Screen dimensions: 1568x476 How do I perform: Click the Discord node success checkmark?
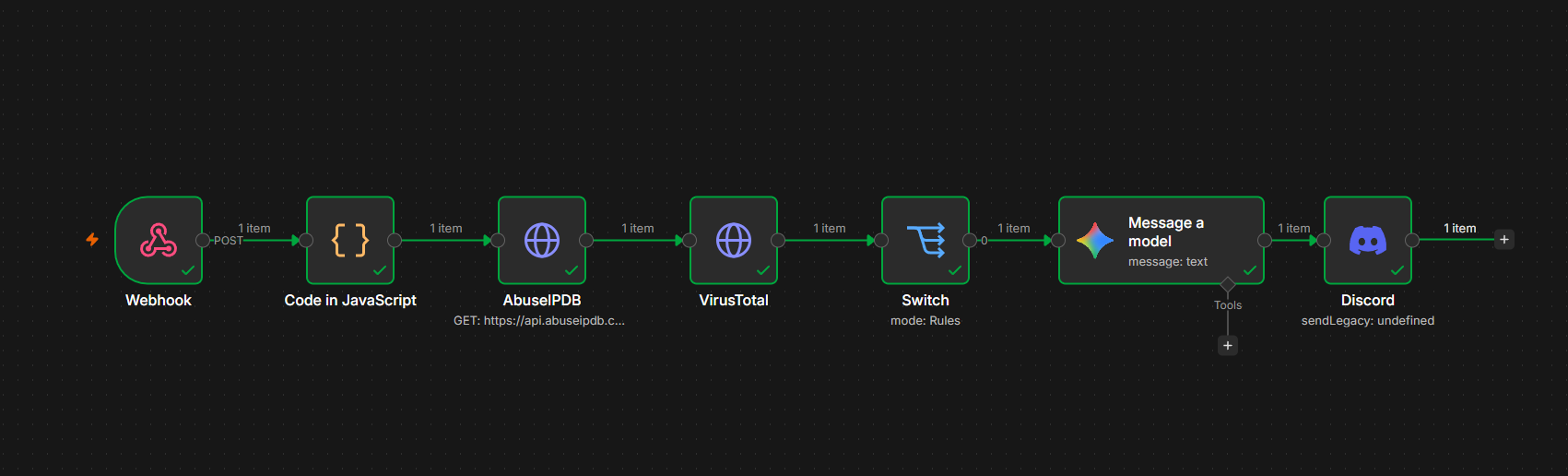tap(1397, 270)
